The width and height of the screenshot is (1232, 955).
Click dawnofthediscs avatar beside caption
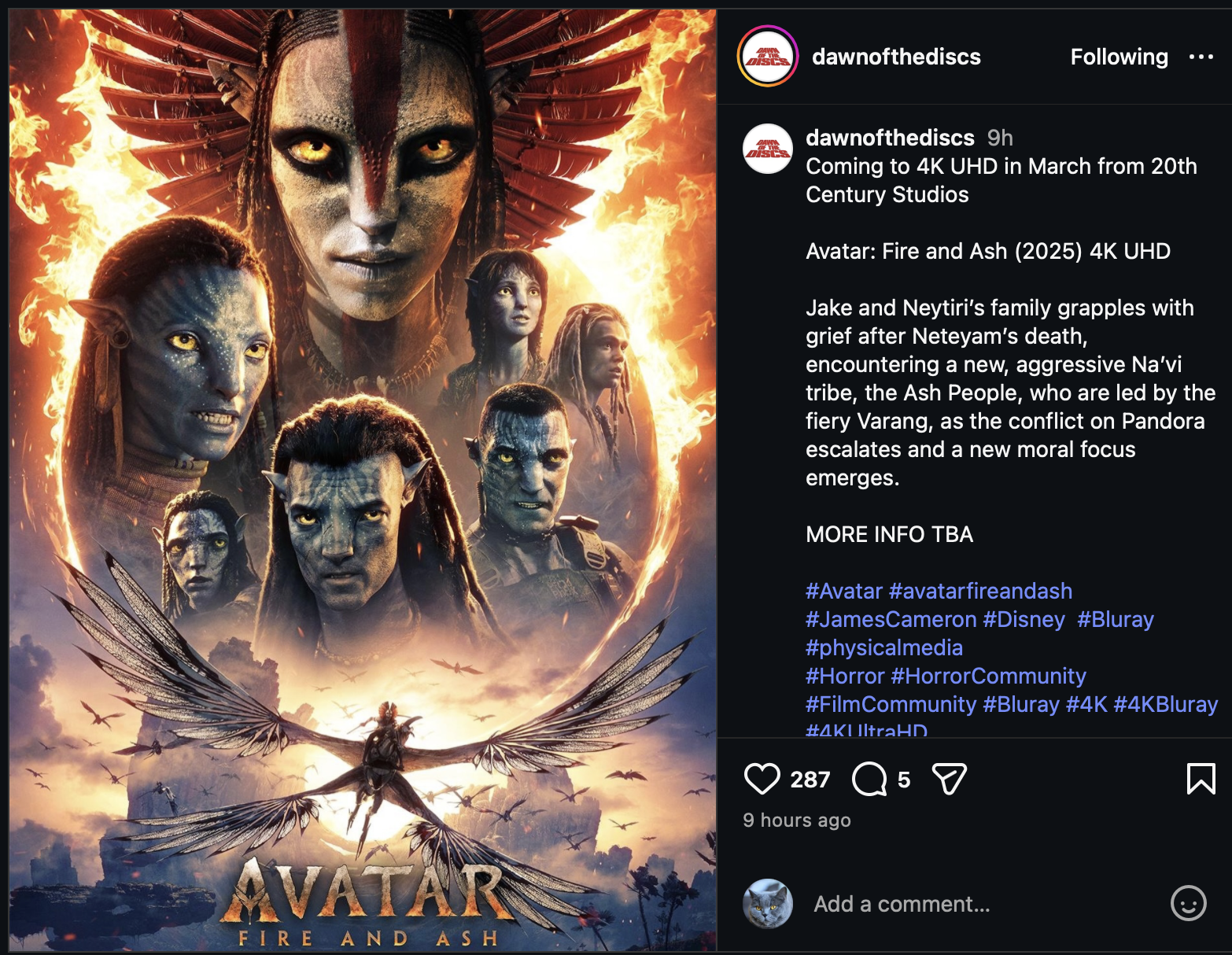(x=768, y=149)
